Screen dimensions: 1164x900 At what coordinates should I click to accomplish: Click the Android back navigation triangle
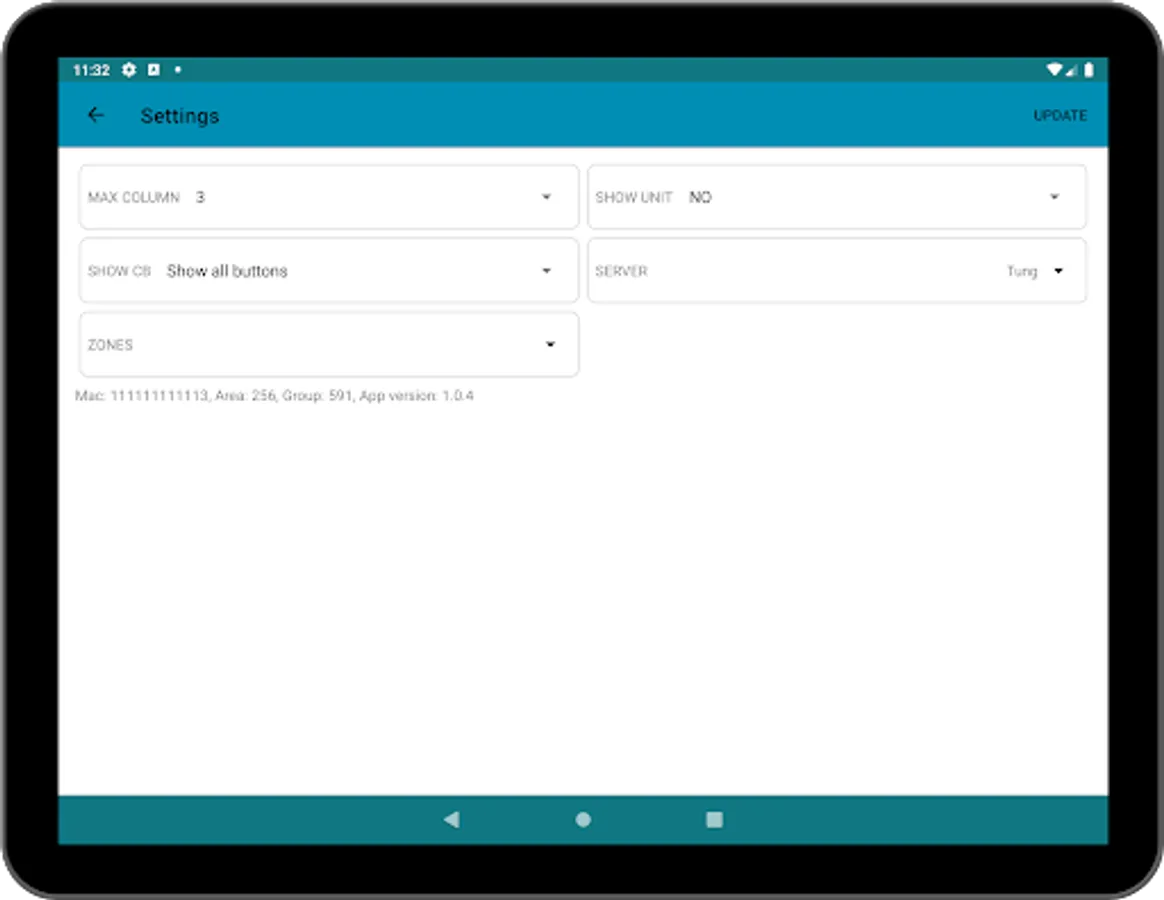point(451,819)
